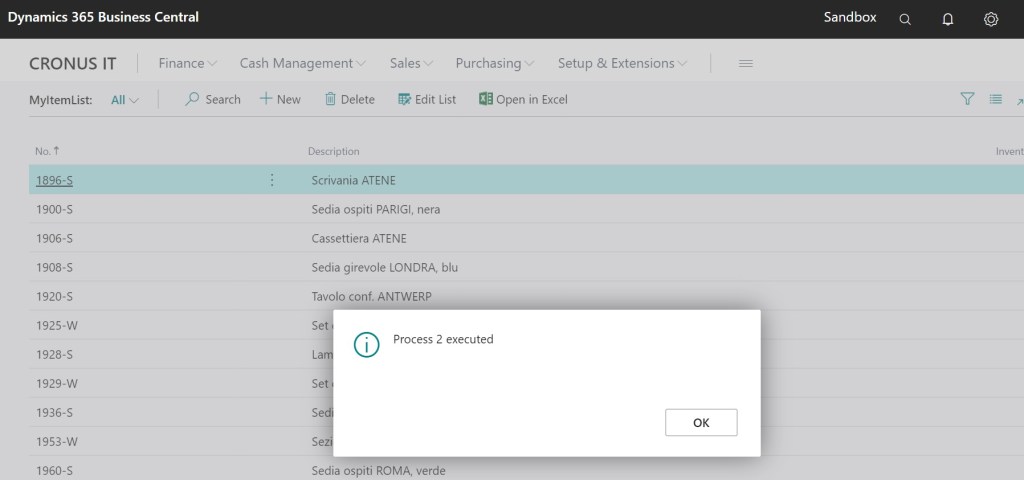Viewport: 1024px width, 480px height.
Task: Click the search magnifier icon in top bar
Action: tap(905, 19)
